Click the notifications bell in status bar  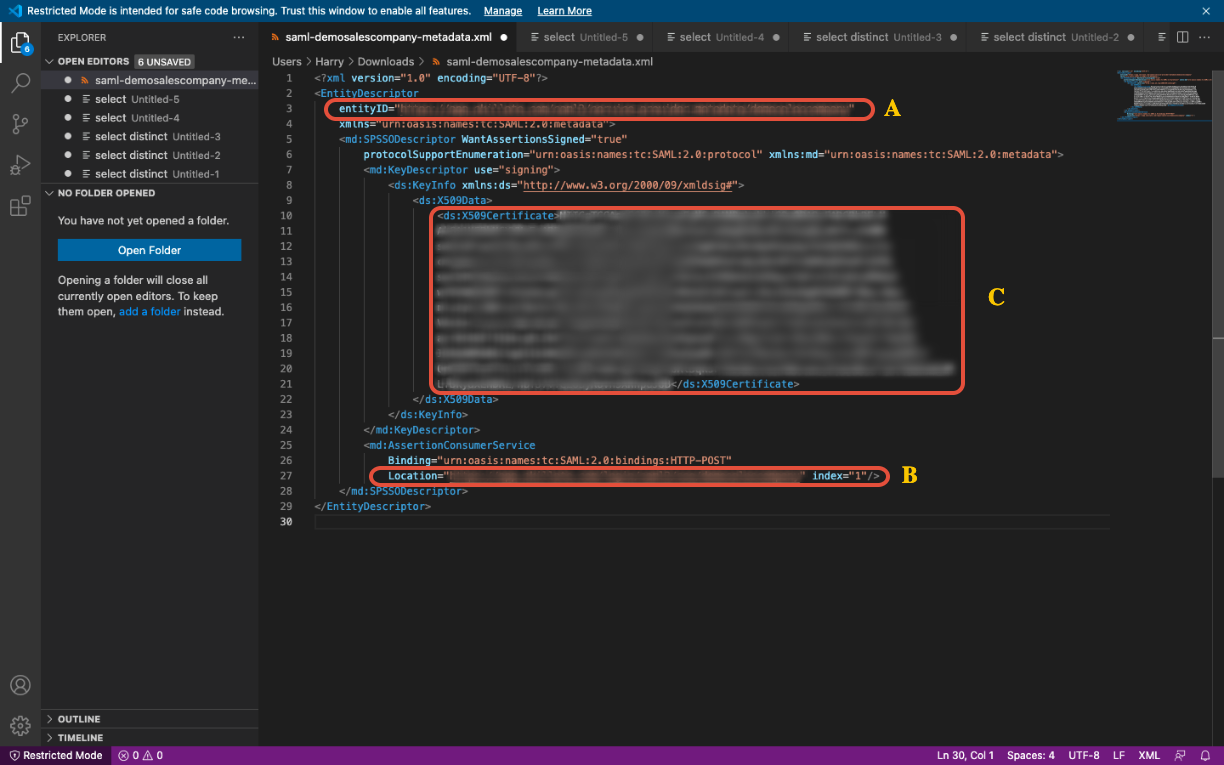(x=1205, y=755)
